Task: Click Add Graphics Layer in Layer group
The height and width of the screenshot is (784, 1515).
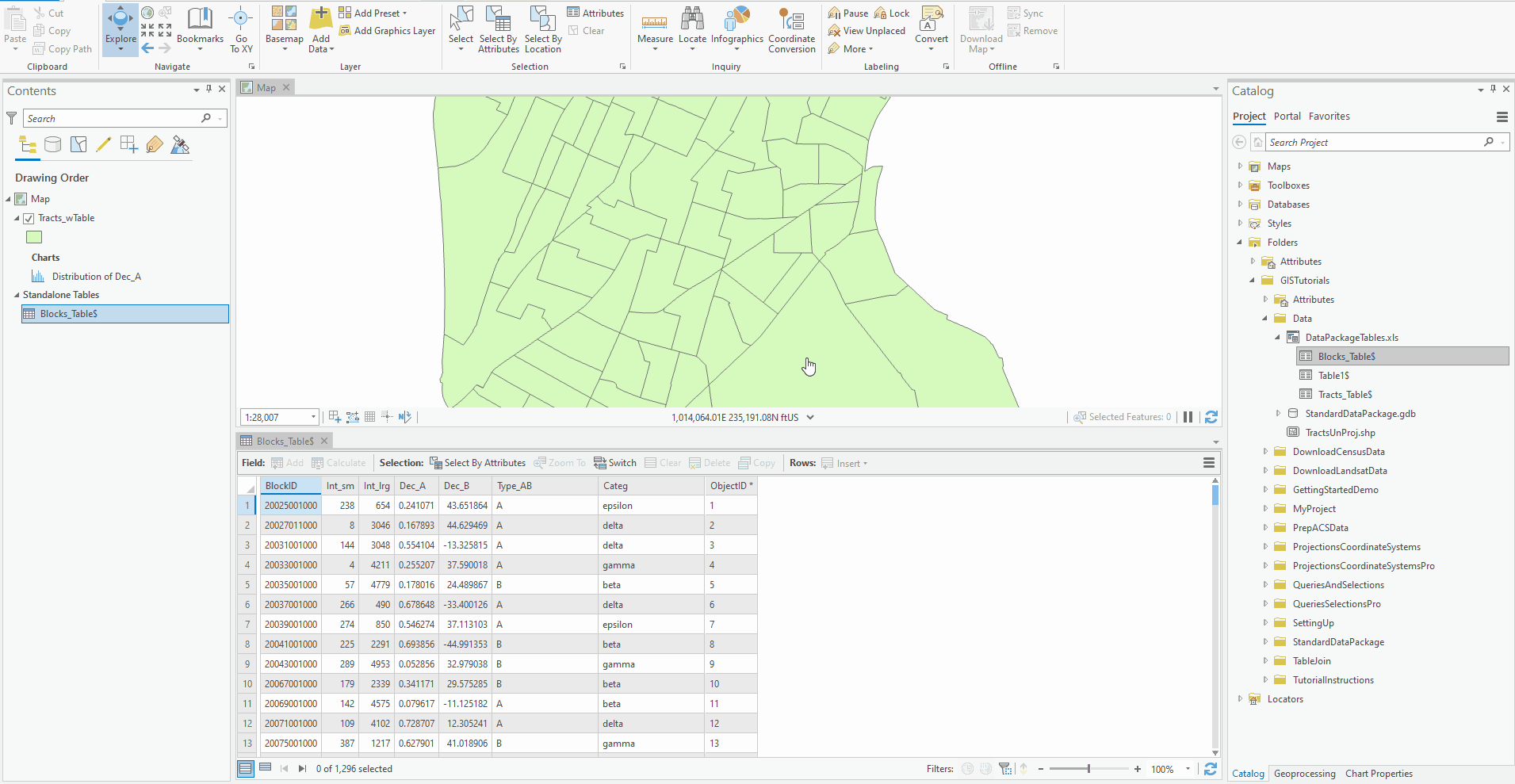Action: 388,30
